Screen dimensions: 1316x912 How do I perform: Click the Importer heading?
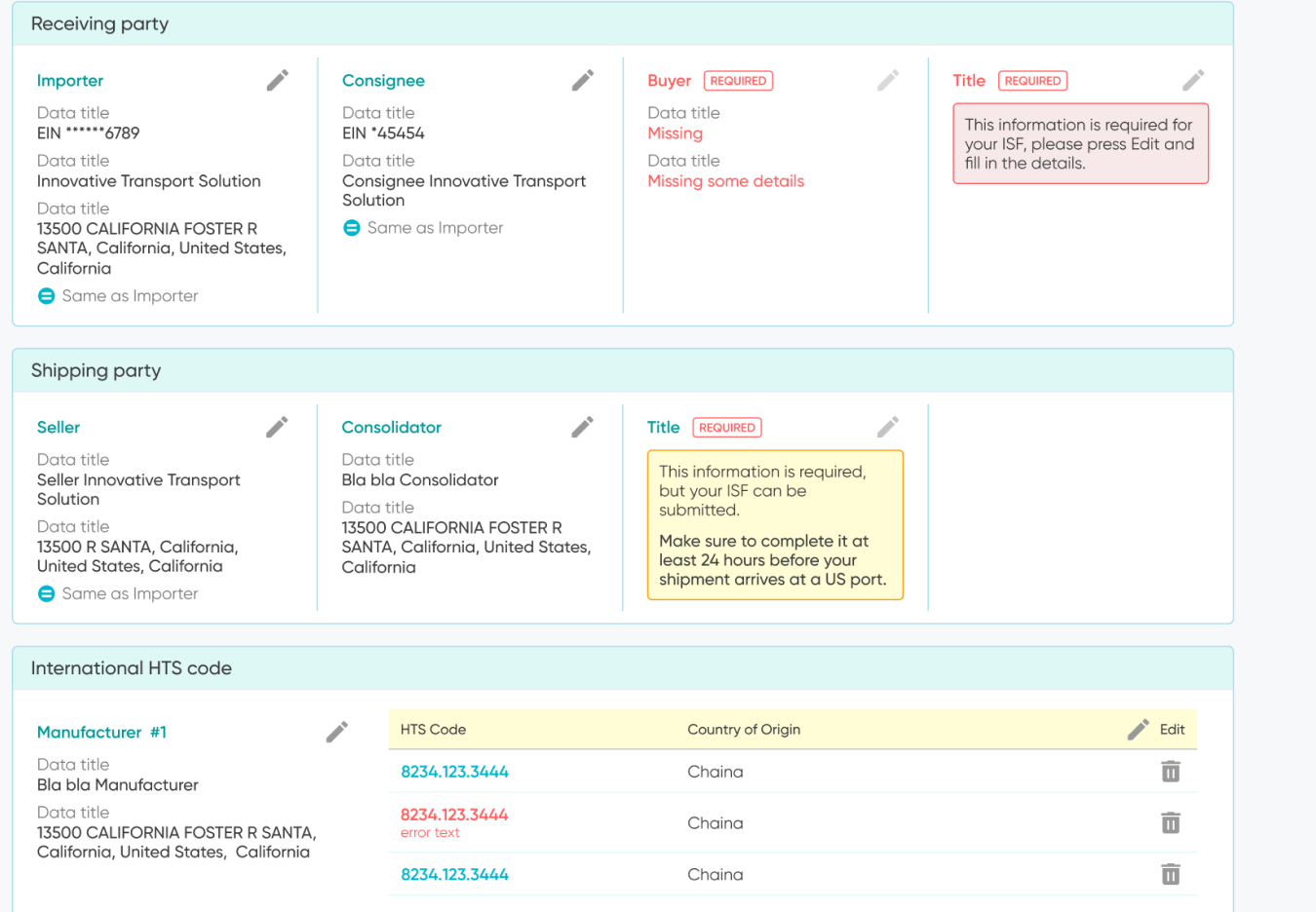click(70, 81)
